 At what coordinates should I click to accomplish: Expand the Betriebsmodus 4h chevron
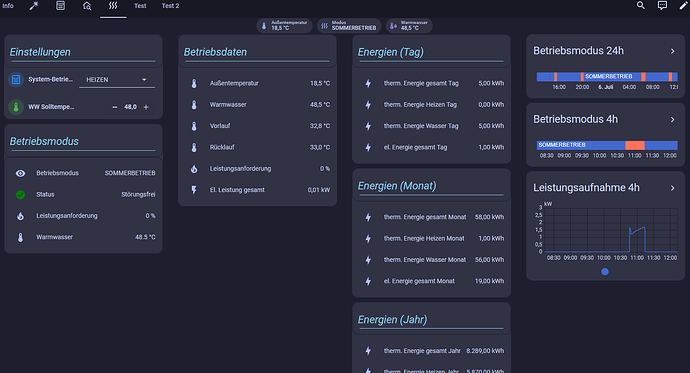coord(672,120)
